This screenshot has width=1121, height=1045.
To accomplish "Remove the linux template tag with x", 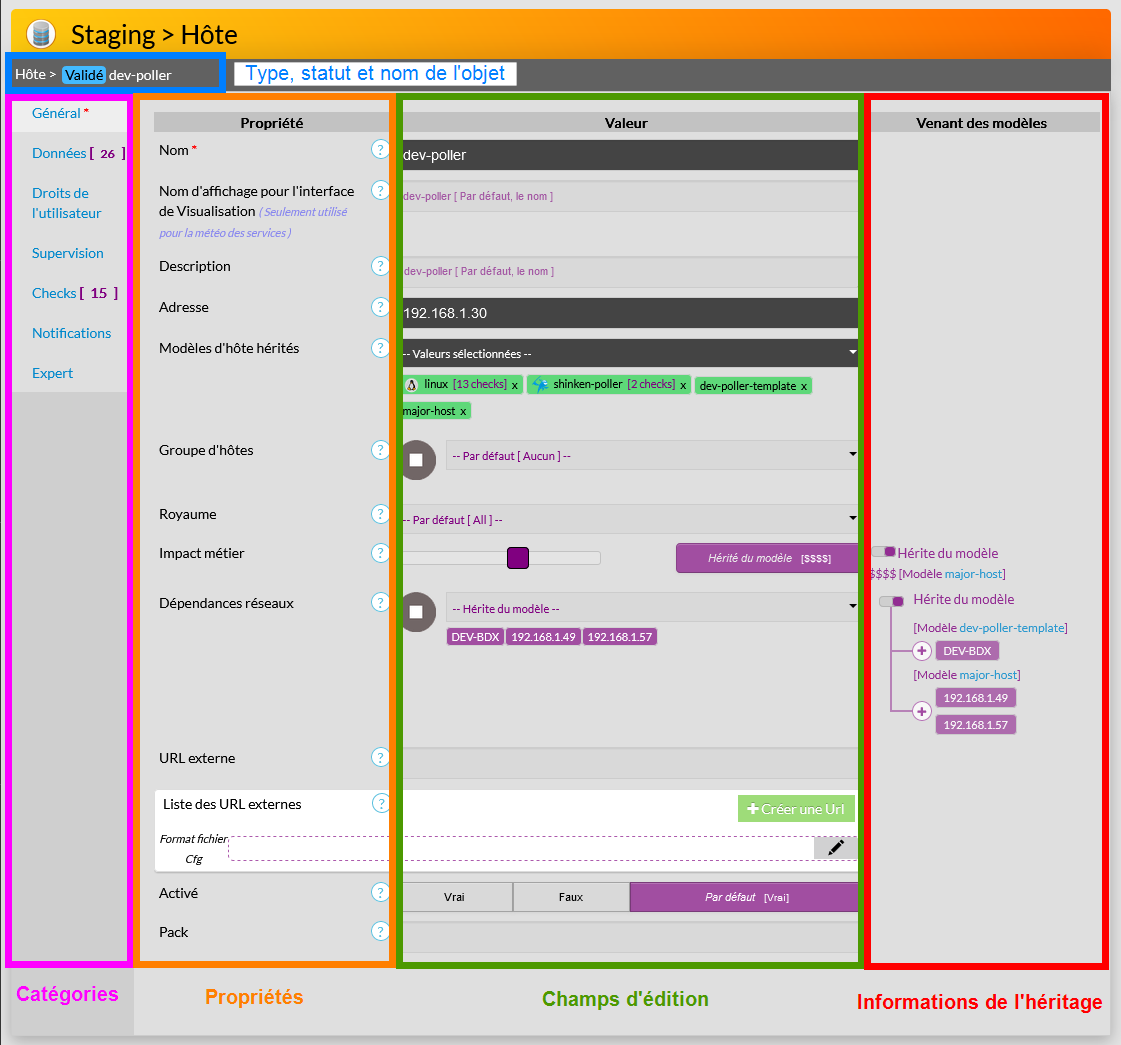I will coord(515,385).
